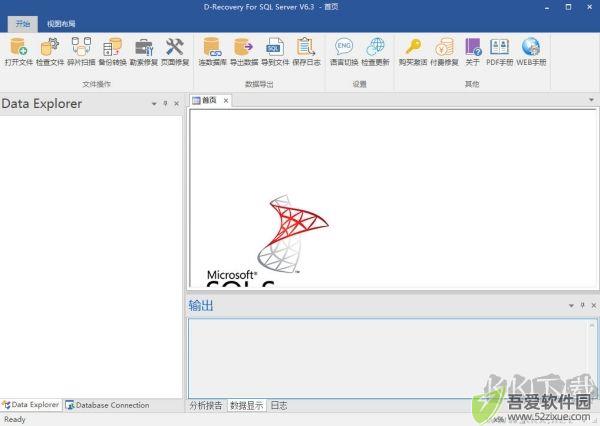The width and height of the screenshot is (600, 426).
Task: Click the 保存日志 save log icon
Action: [306, 52]
